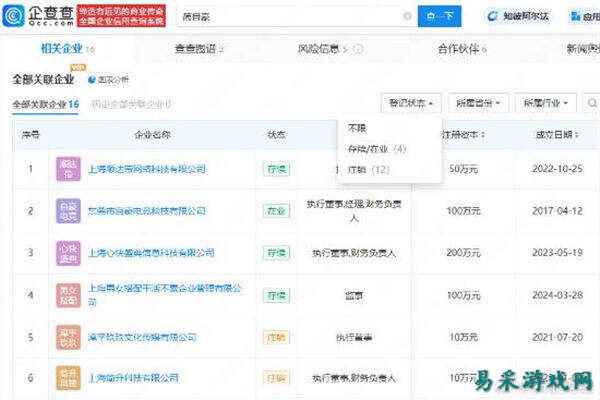Select the greyed historical associated companies sub-tab

click(x=131, y=104)
